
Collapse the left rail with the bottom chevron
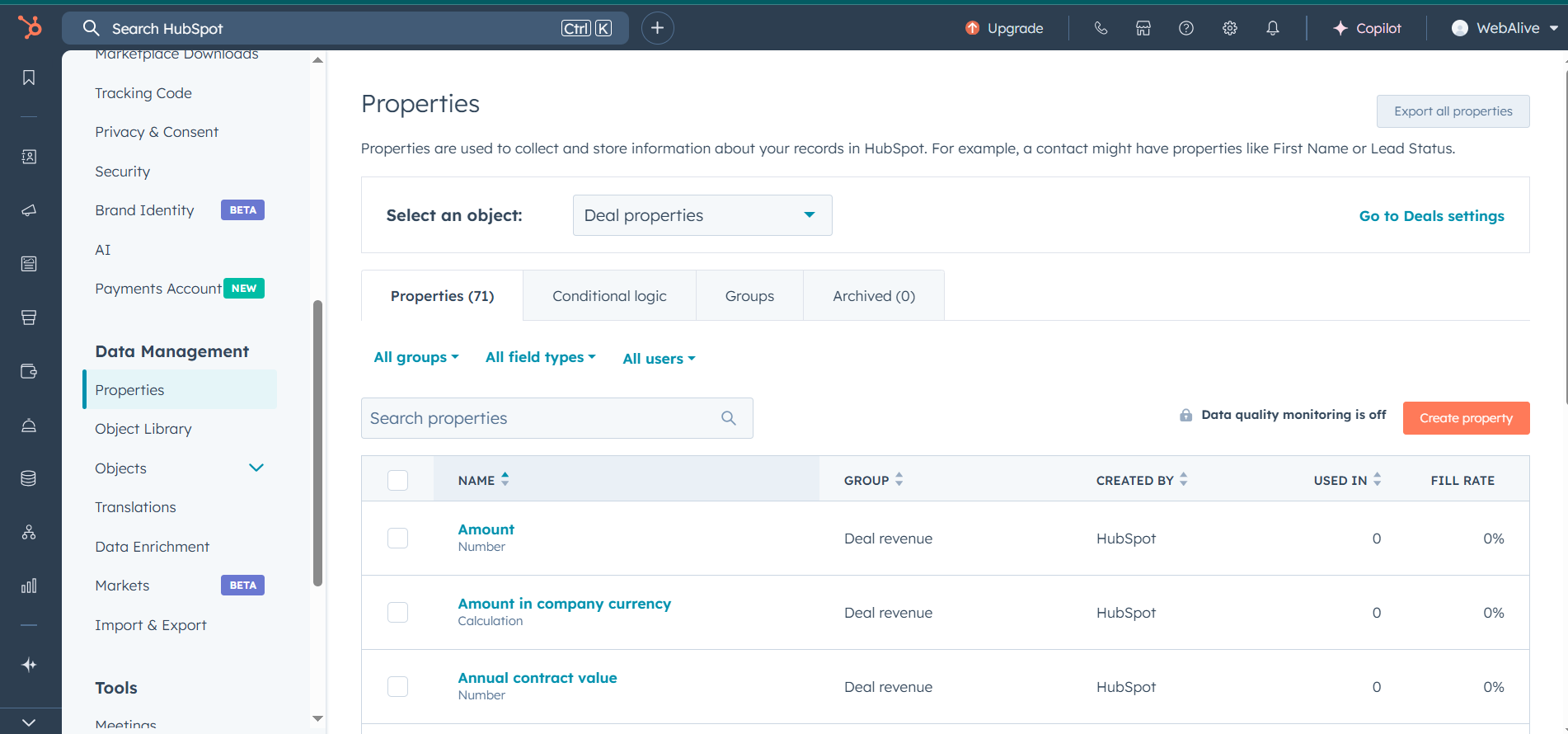point(29,722)
